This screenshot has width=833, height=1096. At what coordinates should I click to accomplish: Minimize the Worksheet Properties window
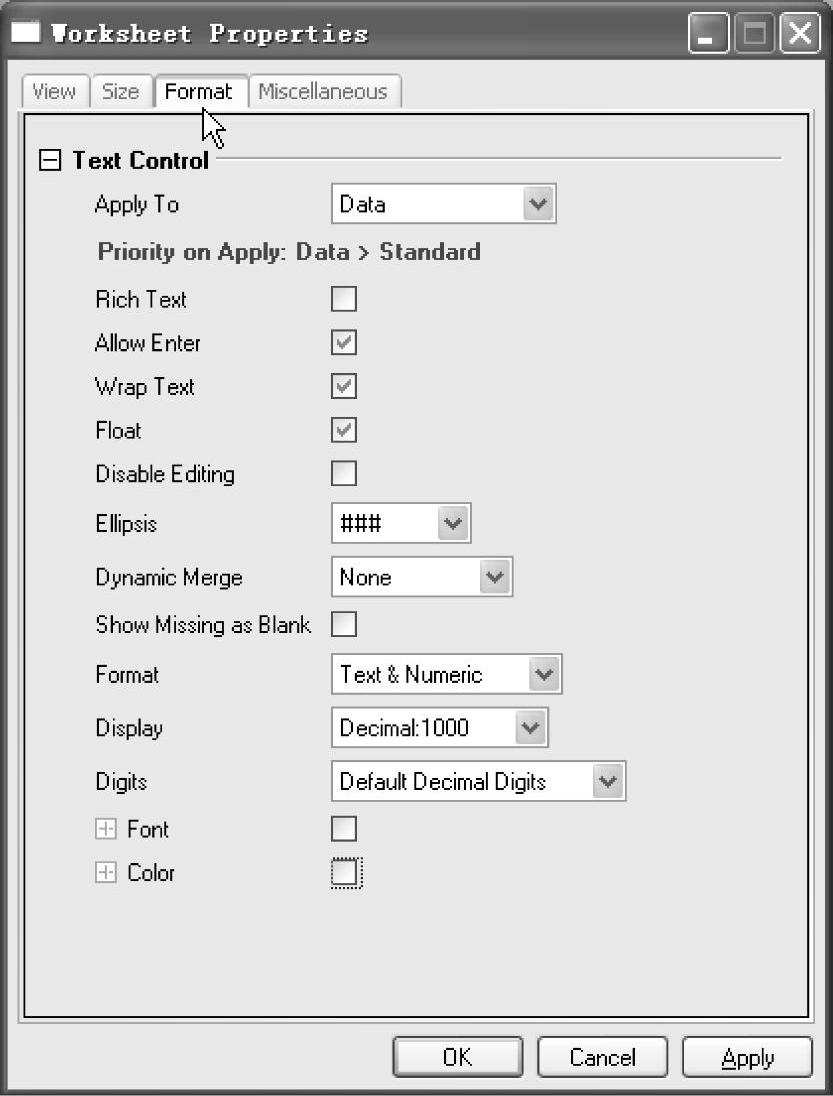(709, 32)
